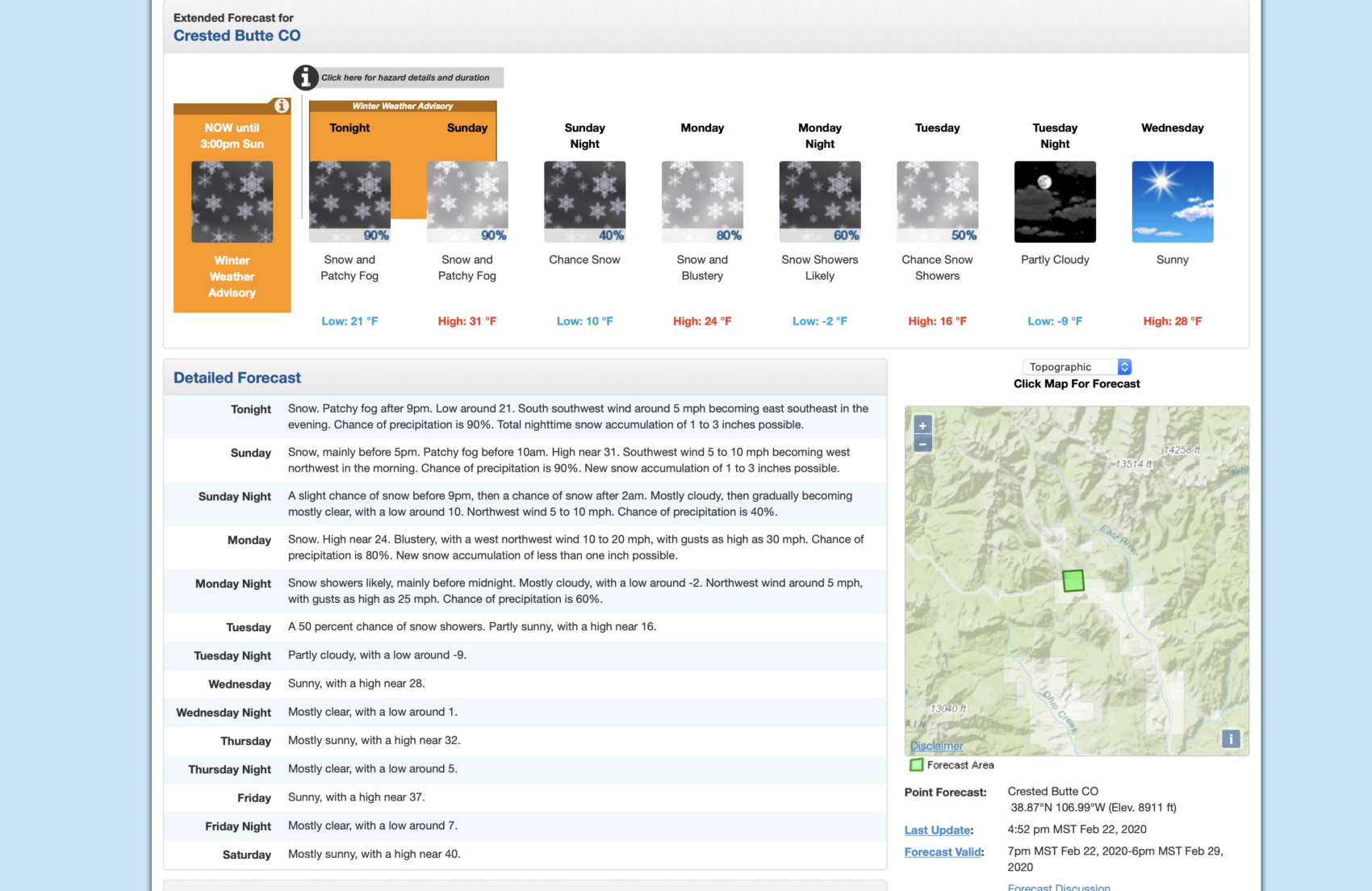Click the Low: 21 °F temperature
This screenshot has width=1372, height=891.
click(349, 321)
